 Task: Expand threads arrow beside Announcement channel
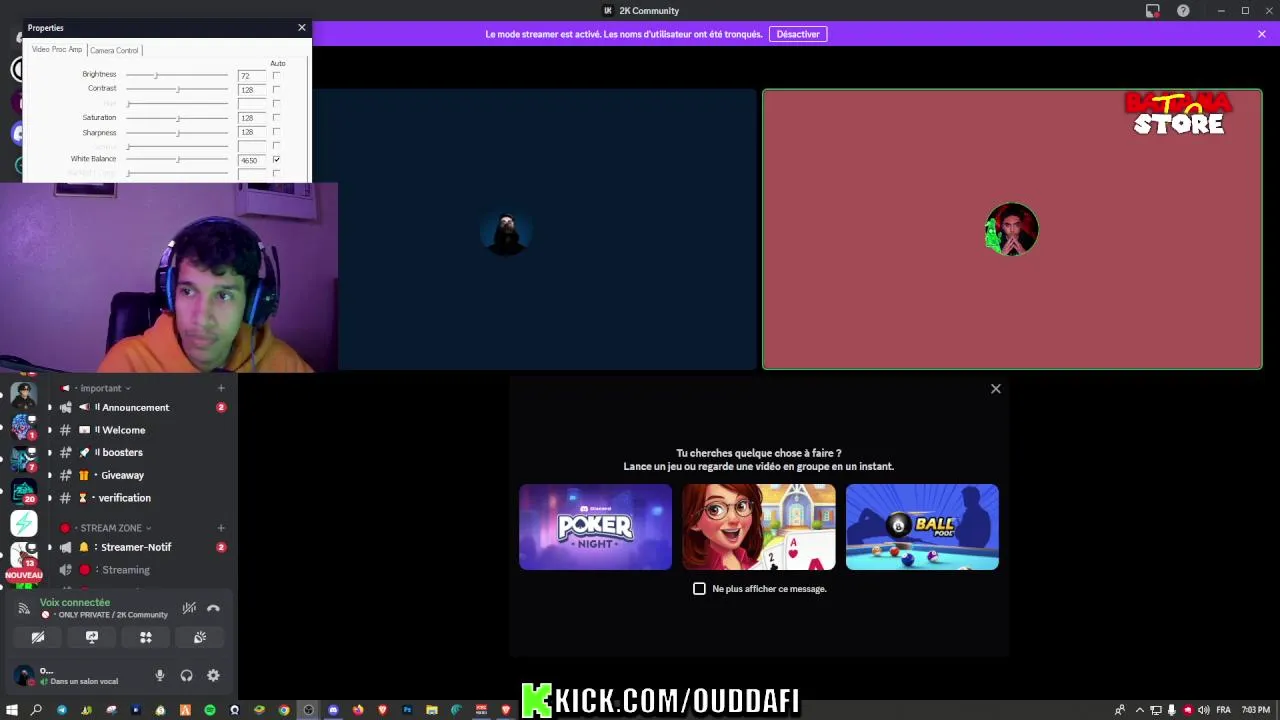coord(49,408)
